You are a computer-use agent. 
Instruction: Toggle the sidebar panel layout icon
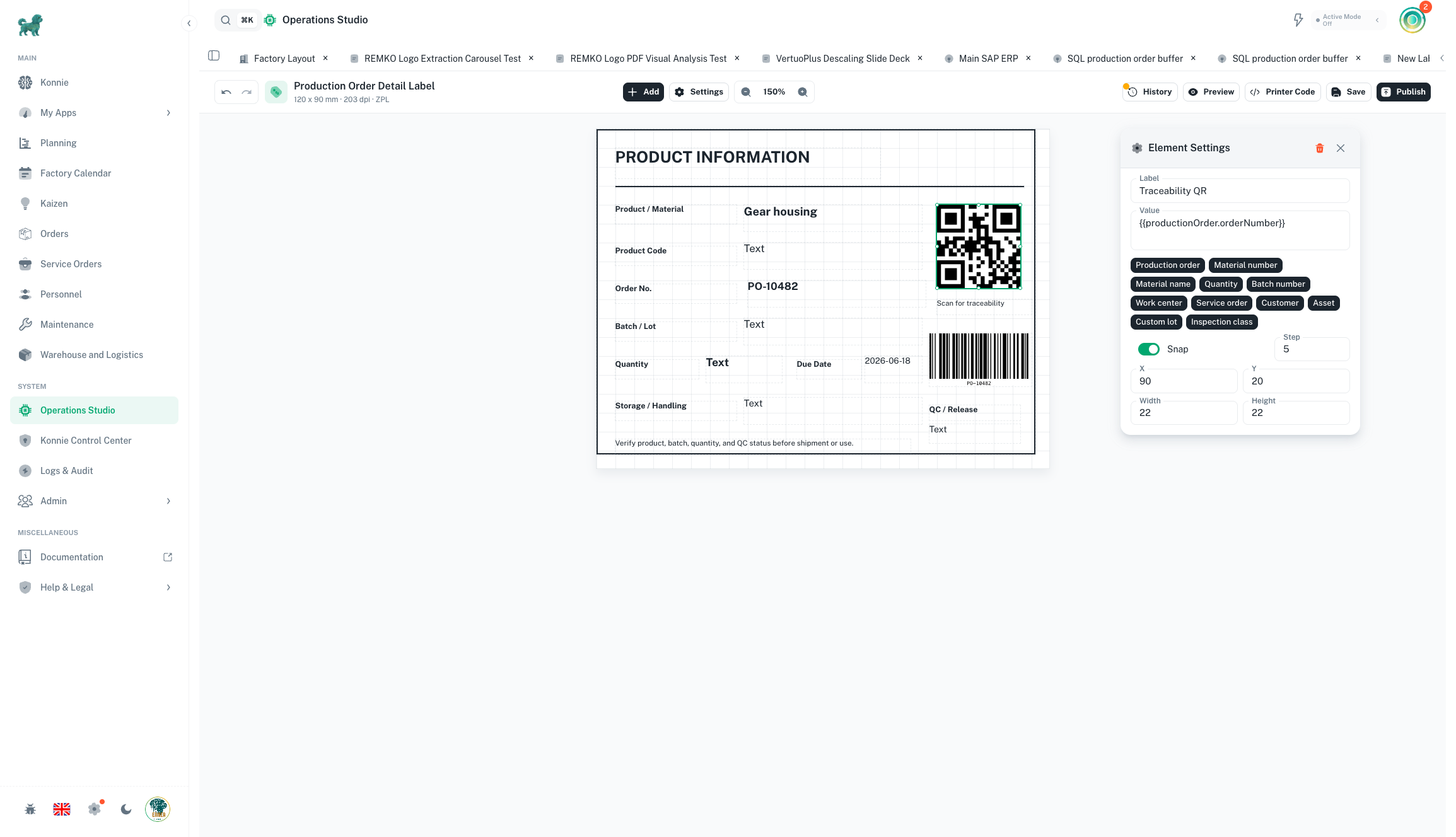pos(214,55)
